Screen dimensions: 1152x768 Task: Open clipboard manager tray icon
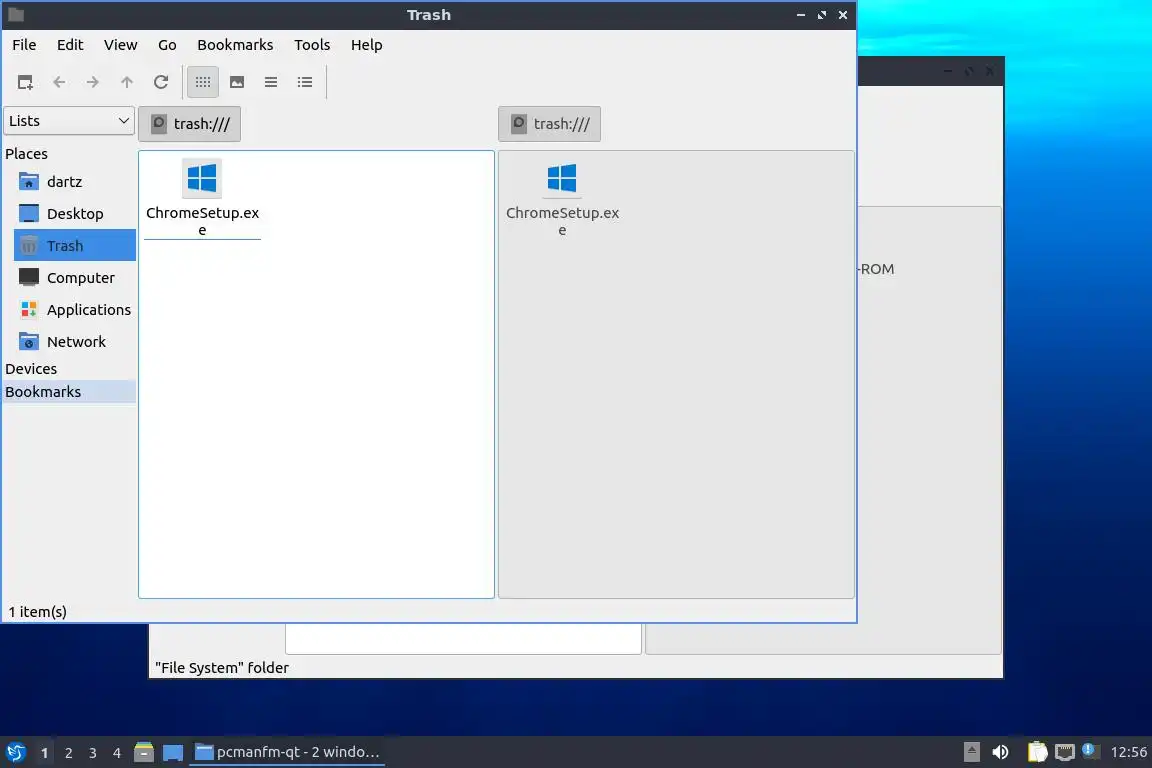point(1037,752)
